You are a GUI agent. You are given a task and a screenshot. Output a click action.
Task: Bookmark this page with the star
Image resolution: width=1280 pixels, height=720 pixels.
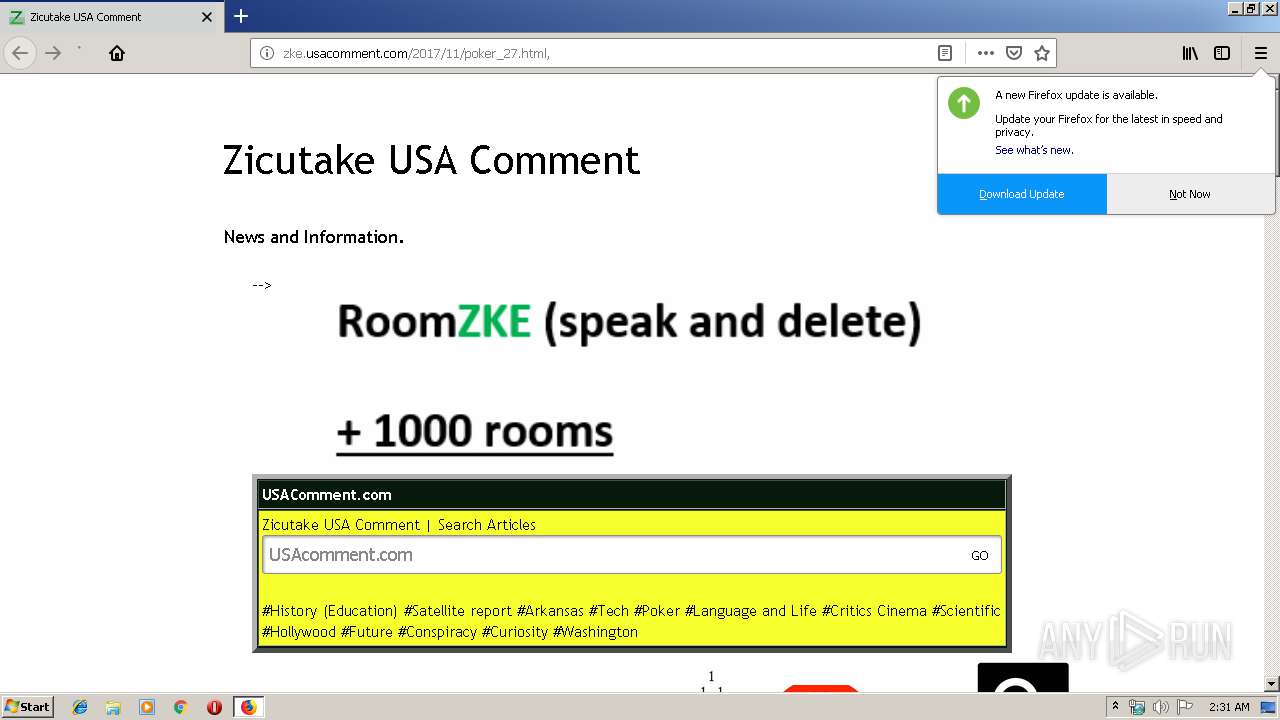point(1042,53)
